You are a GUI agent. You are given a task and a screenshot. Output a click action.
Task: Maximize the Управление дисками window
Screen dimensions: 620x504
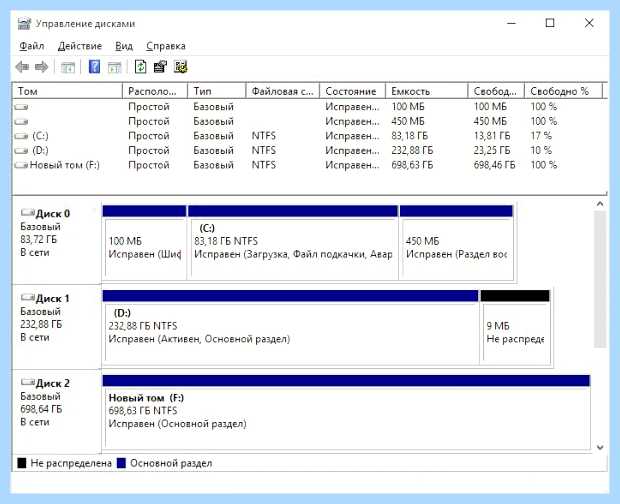coord(550,23)
